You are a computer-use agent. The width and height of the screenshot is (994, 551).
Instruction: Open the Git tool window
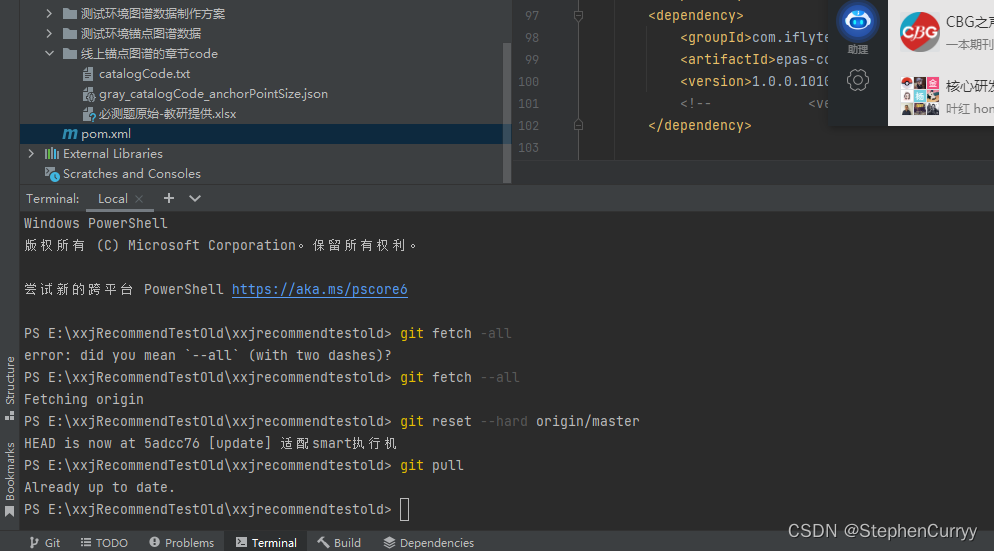pyautogui.click(x=44, y=543)
